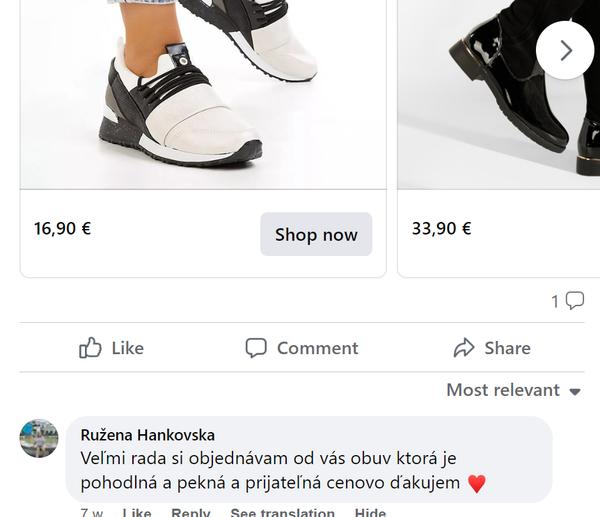Click See translation under the comment
Image resolution: width=600 pixels, height=517 pixels.
(282, 512)
